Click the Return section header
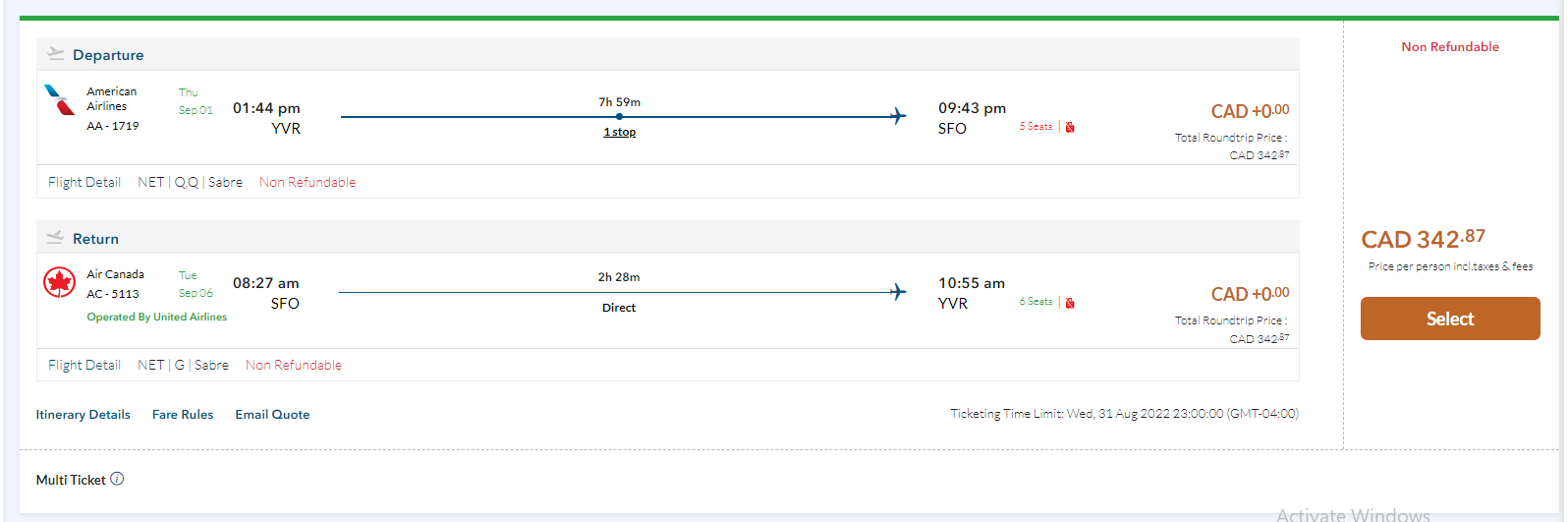Screen dimensions: 1568x522 point(95,239)
